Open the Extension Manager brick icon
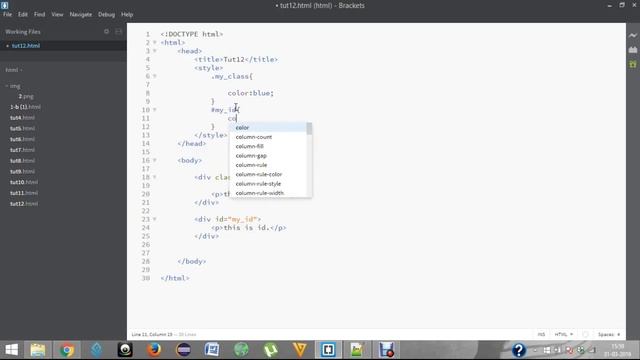640x360 pixels. pos(633,50)
